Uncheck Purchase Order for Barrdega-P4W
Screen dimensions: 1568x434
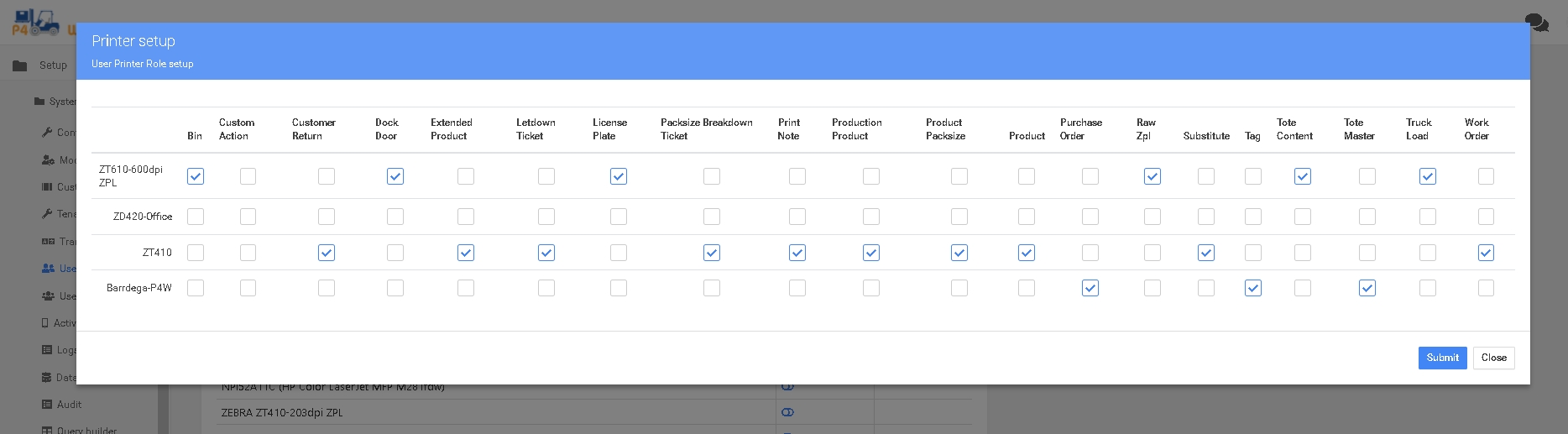1090,288
